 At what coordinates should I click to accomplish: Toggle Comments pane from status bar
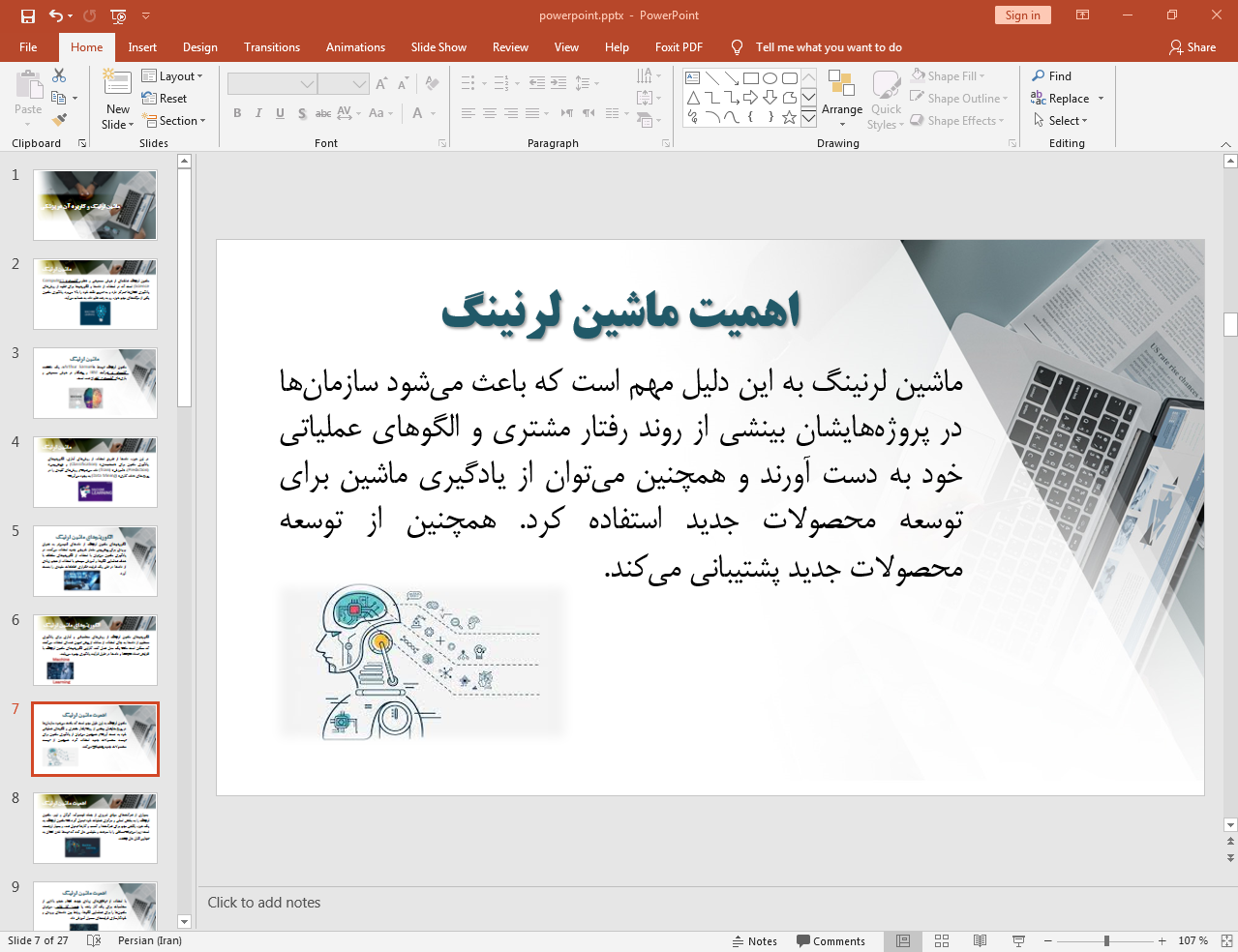(830, 940)
